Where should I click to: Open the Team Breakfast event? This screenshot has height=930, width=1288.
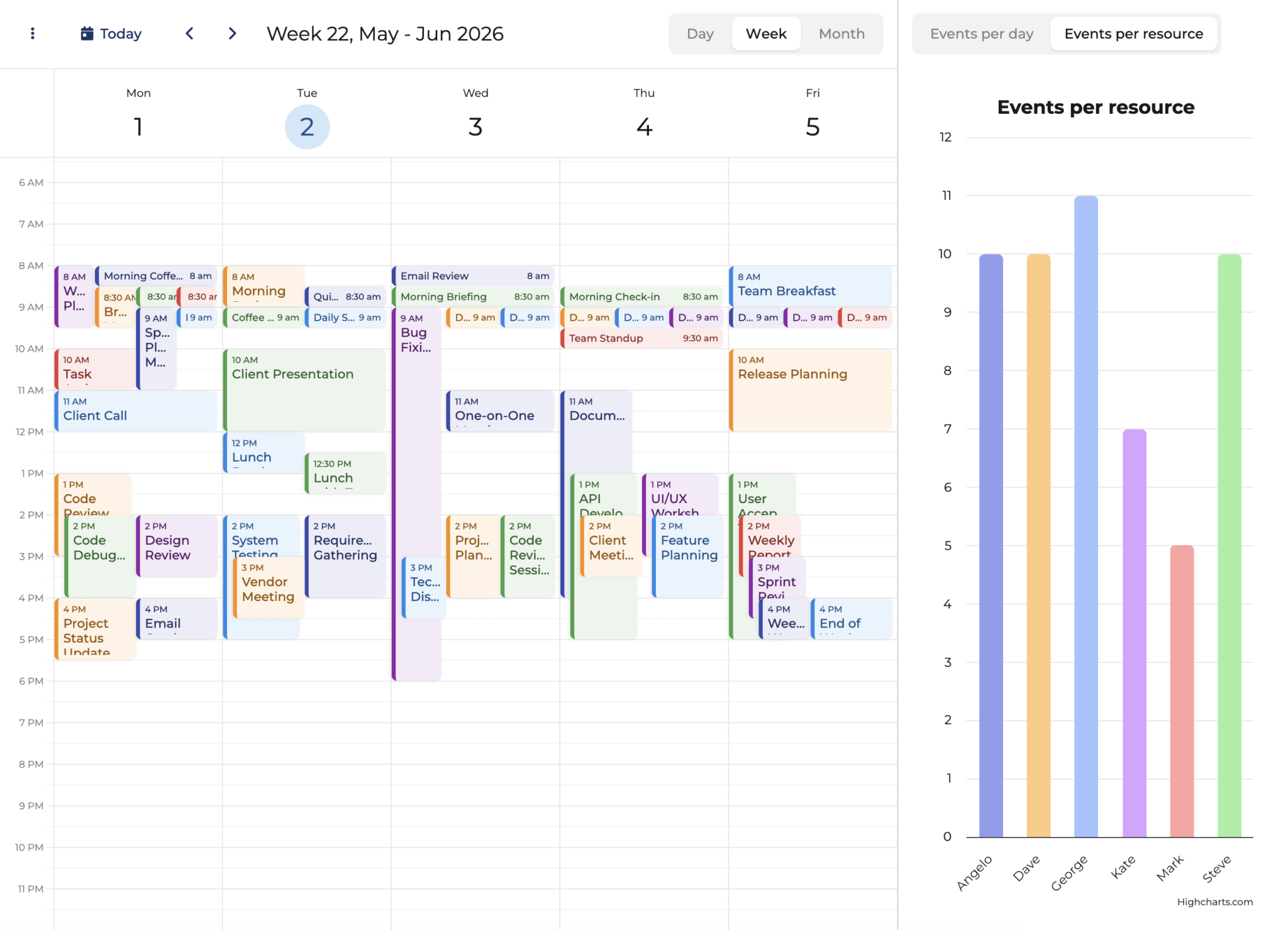click(810, 285)
